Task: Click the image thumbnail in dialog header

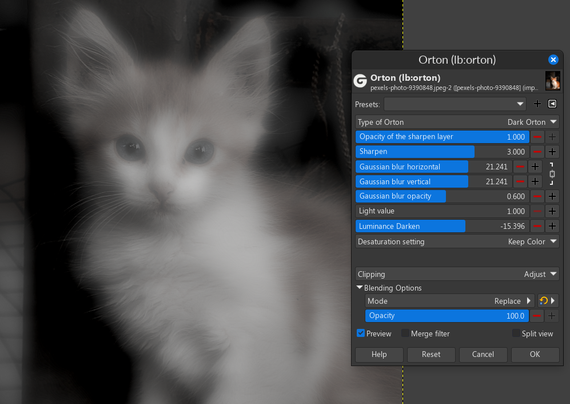Action: [552, 81]
